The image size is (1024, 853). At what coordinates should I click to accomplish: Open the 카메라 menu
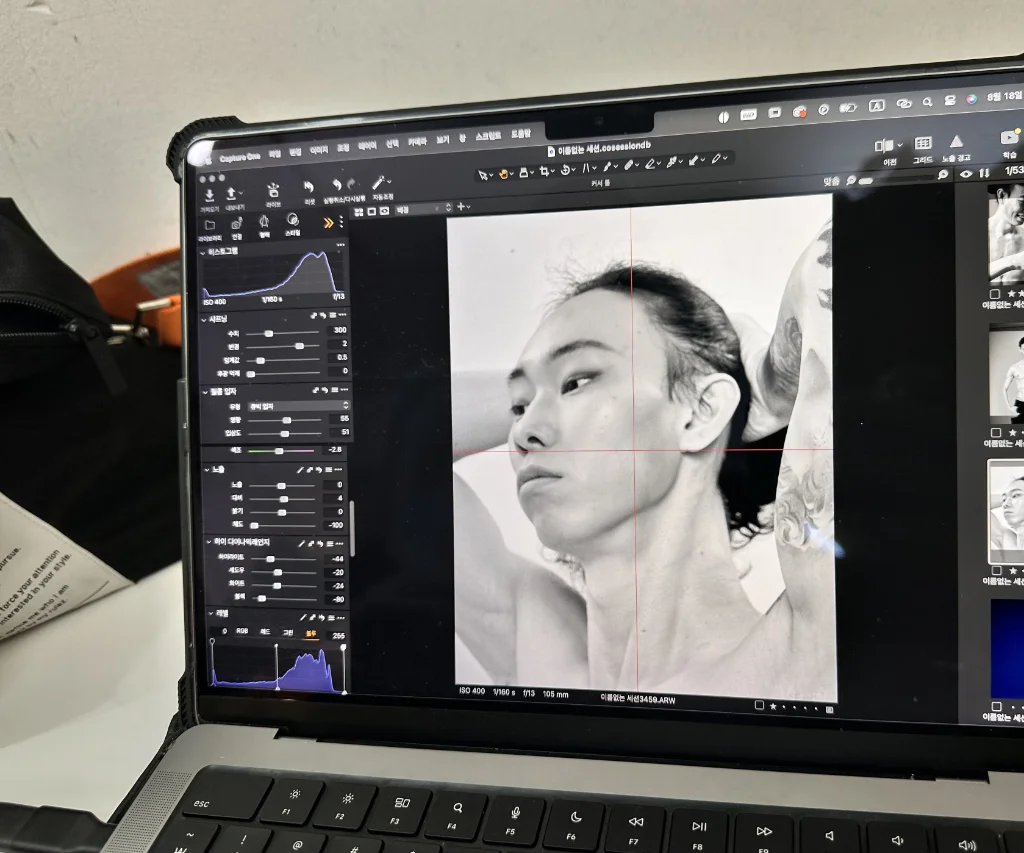click(417, 142)
